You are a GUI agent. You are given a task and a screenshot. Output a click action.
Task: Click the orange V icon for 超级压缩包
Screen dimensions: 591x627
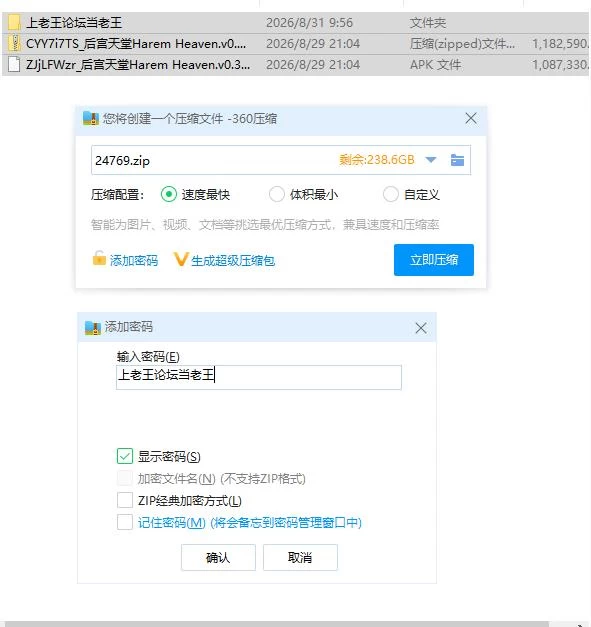coord(181,259)
